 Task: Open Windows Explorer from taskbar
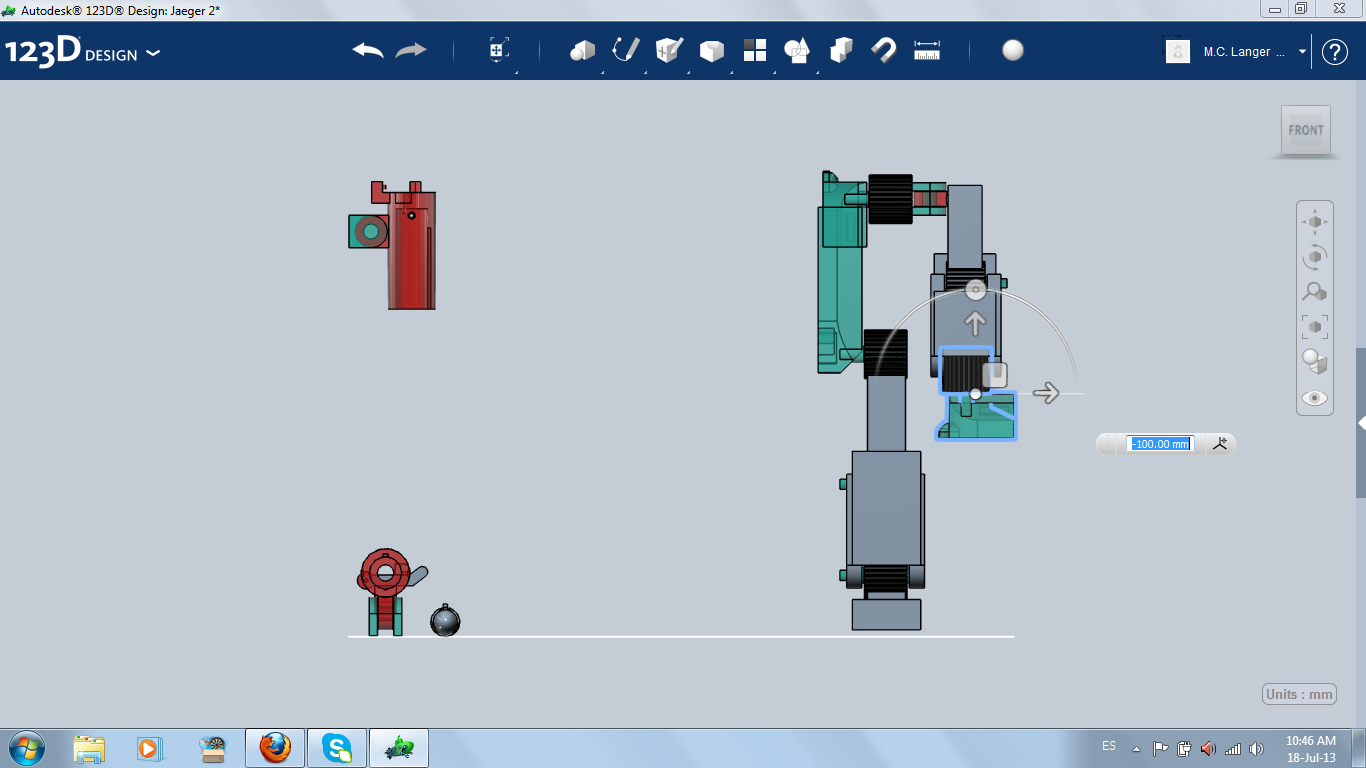pyautogui.click(x=89, y=748)
